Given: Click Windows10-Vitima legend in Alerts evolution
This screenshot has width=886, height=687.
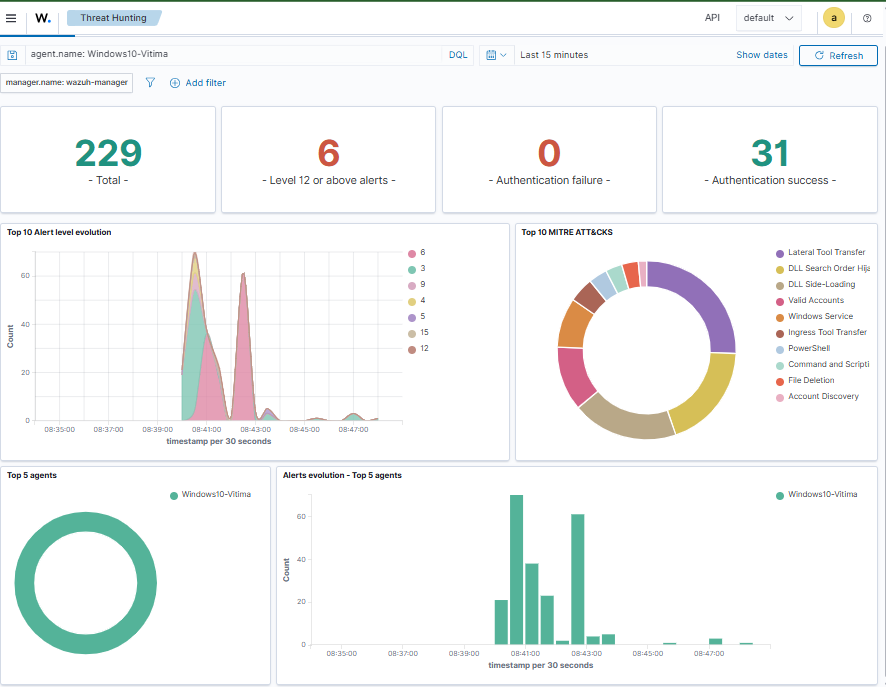Looking at the screenshot, I should click(x=817, y=494).
